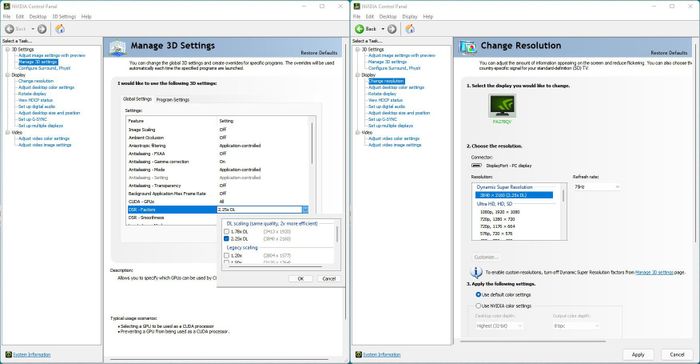Click Restore Defaults in Change Resolution
The image size is (700, 364).
point(669,53)
